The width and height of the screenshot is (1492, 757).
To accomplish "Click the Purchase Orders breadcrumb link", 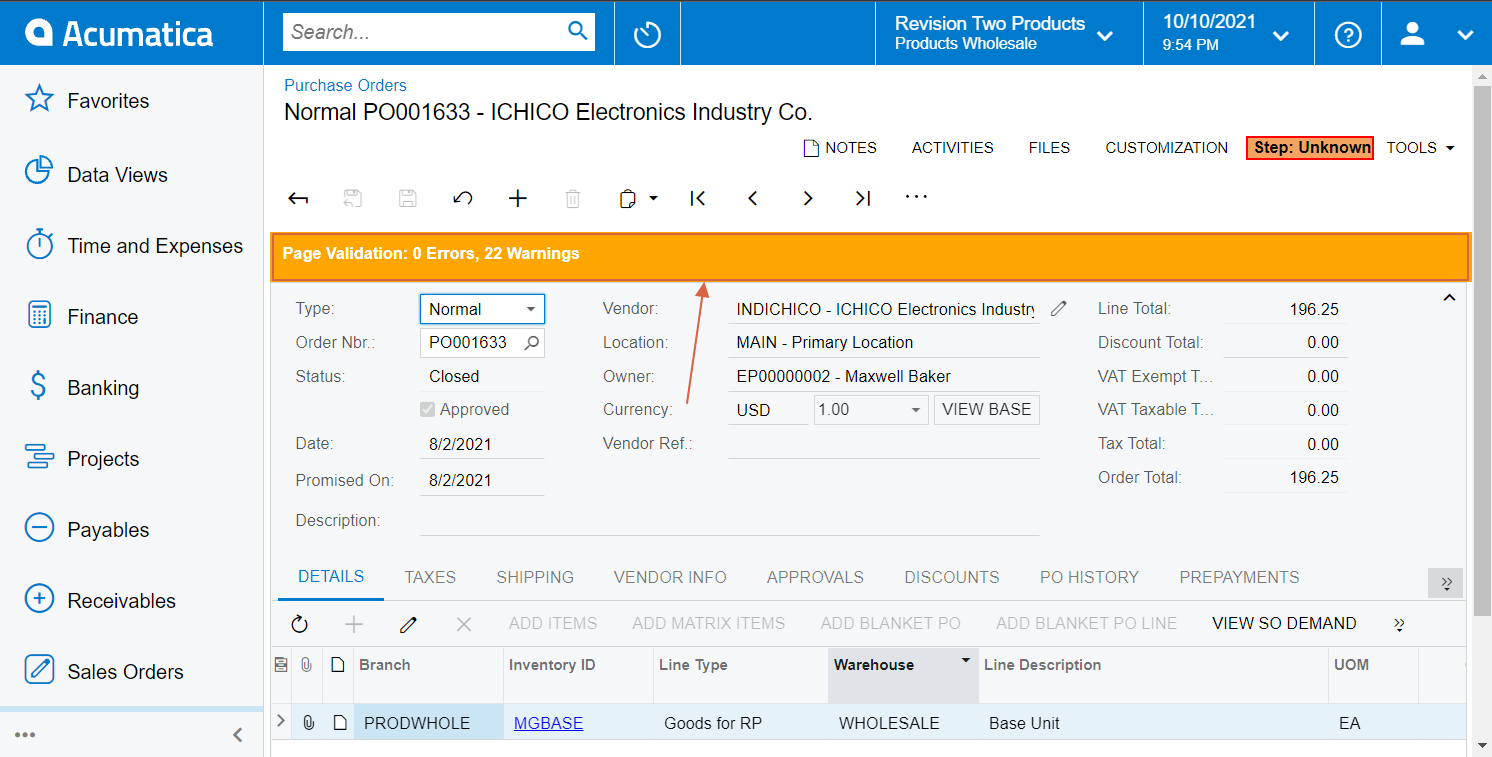I will click(x=345, y=85).
